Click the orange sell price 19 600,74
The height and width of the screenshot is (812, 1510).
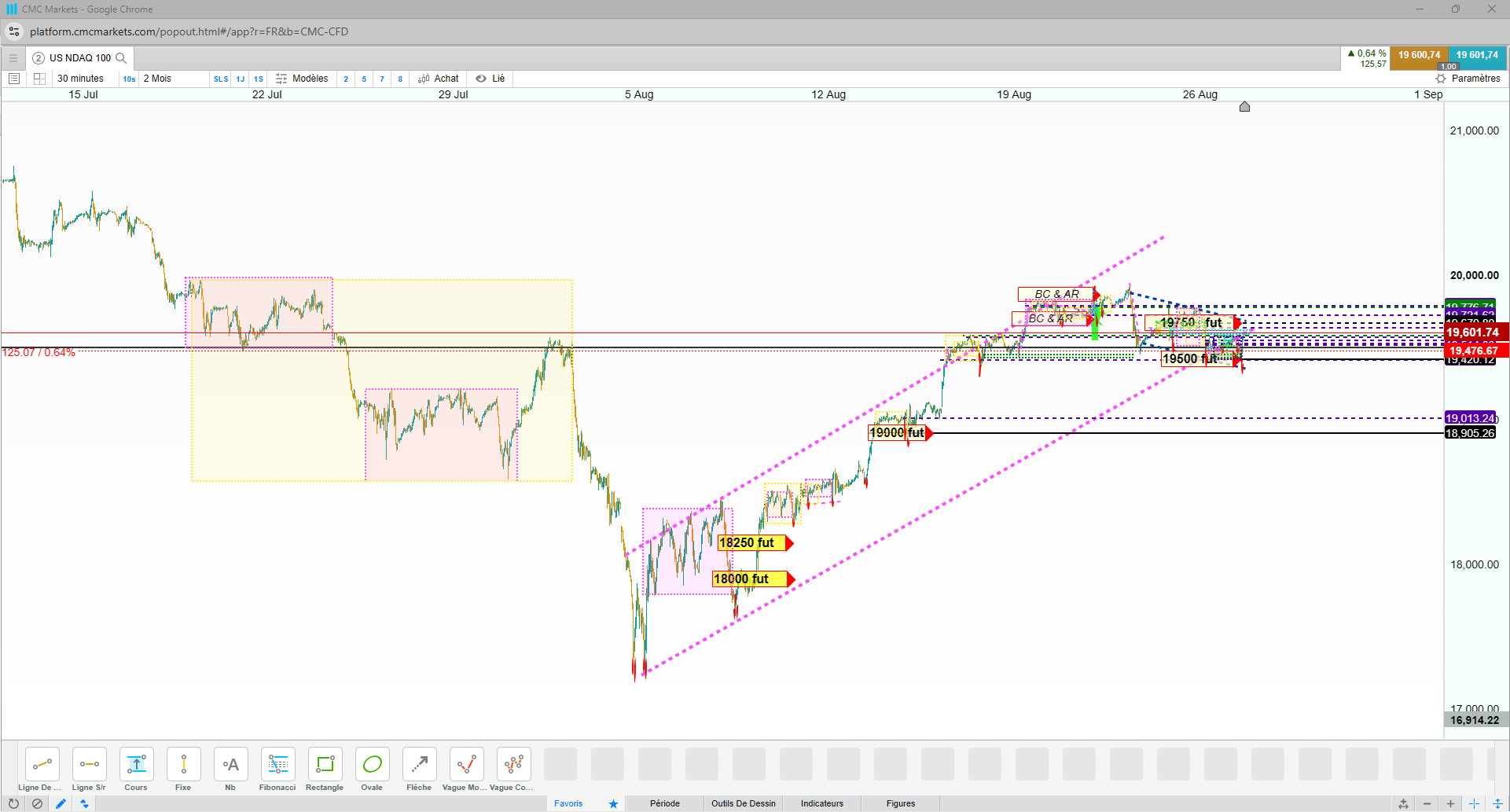[x=1419, y=57]
